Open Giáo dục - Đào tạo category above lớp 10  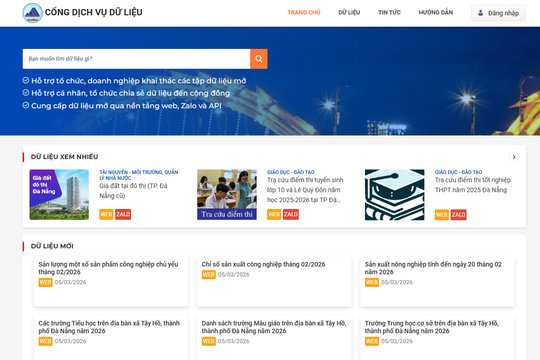(x=291, y=172)
